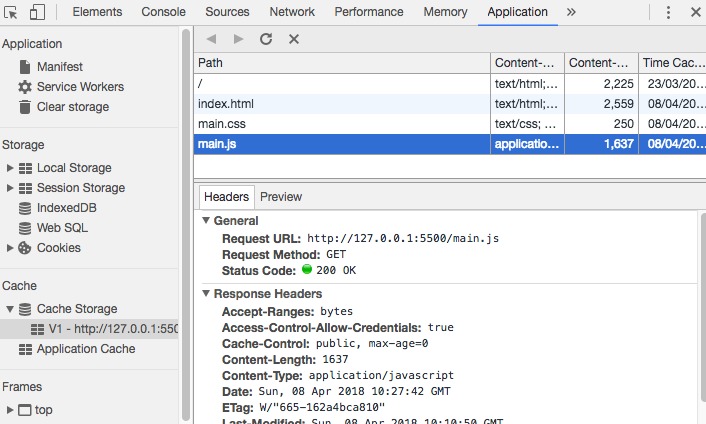Collapse the General headers section
706x424 pixels.
click(x=206, y=221)
